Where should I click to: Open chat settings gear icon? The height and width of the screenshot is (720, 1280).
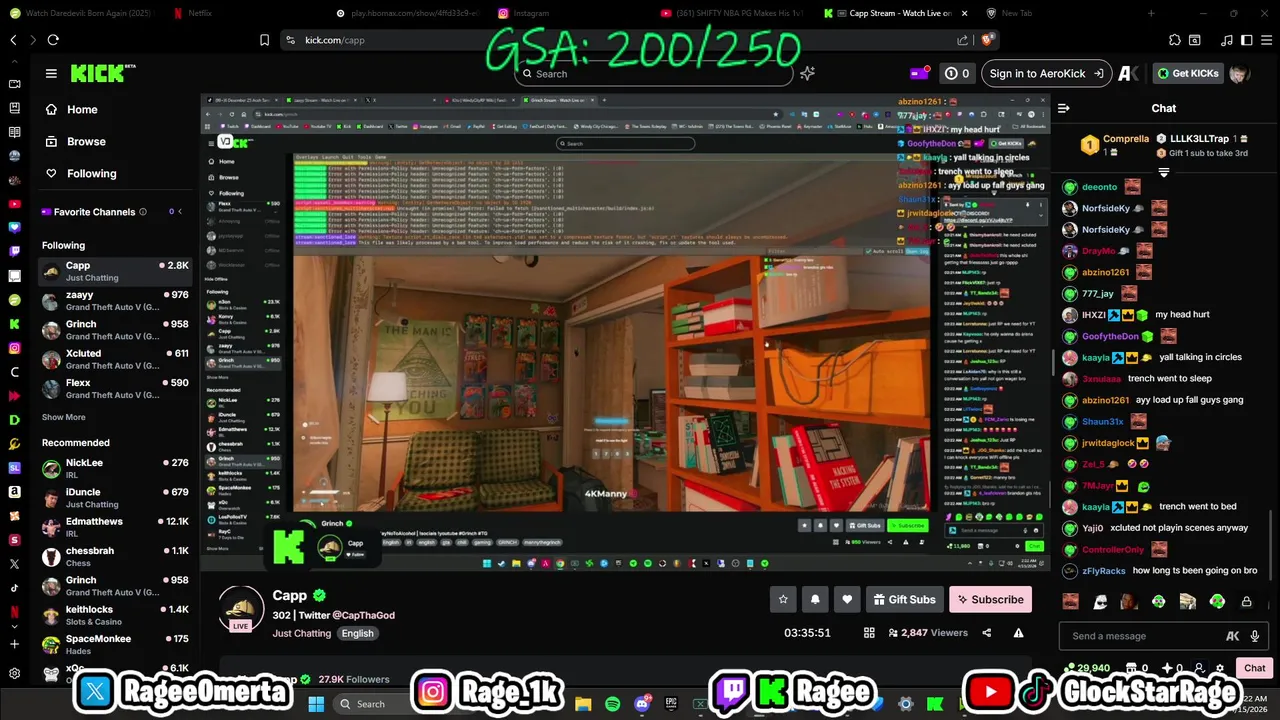click(1219, 668)
